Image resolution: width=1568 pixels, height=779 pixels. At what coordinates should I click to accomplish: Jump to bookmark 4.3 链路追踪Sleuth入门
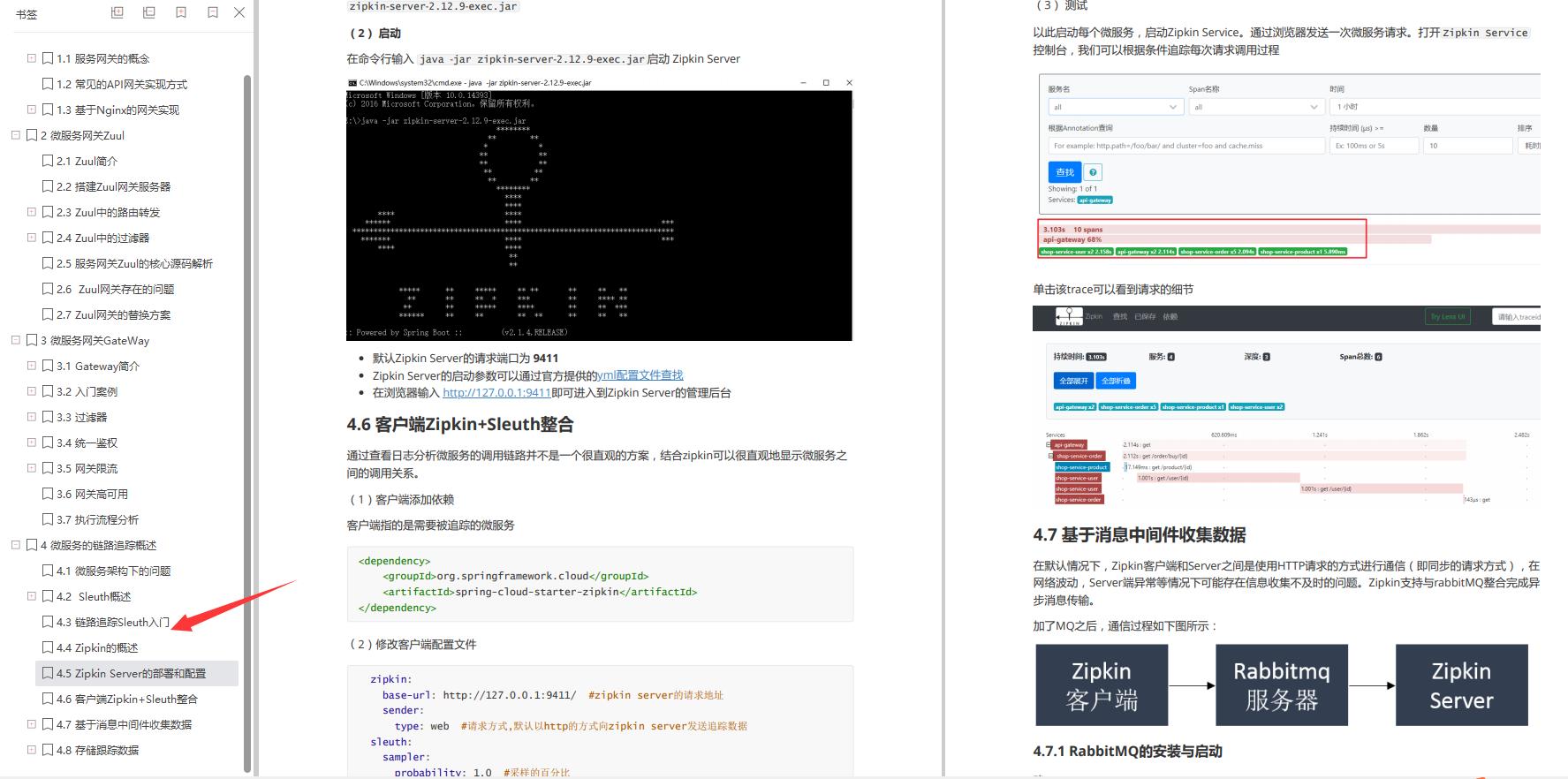(113, 622)
